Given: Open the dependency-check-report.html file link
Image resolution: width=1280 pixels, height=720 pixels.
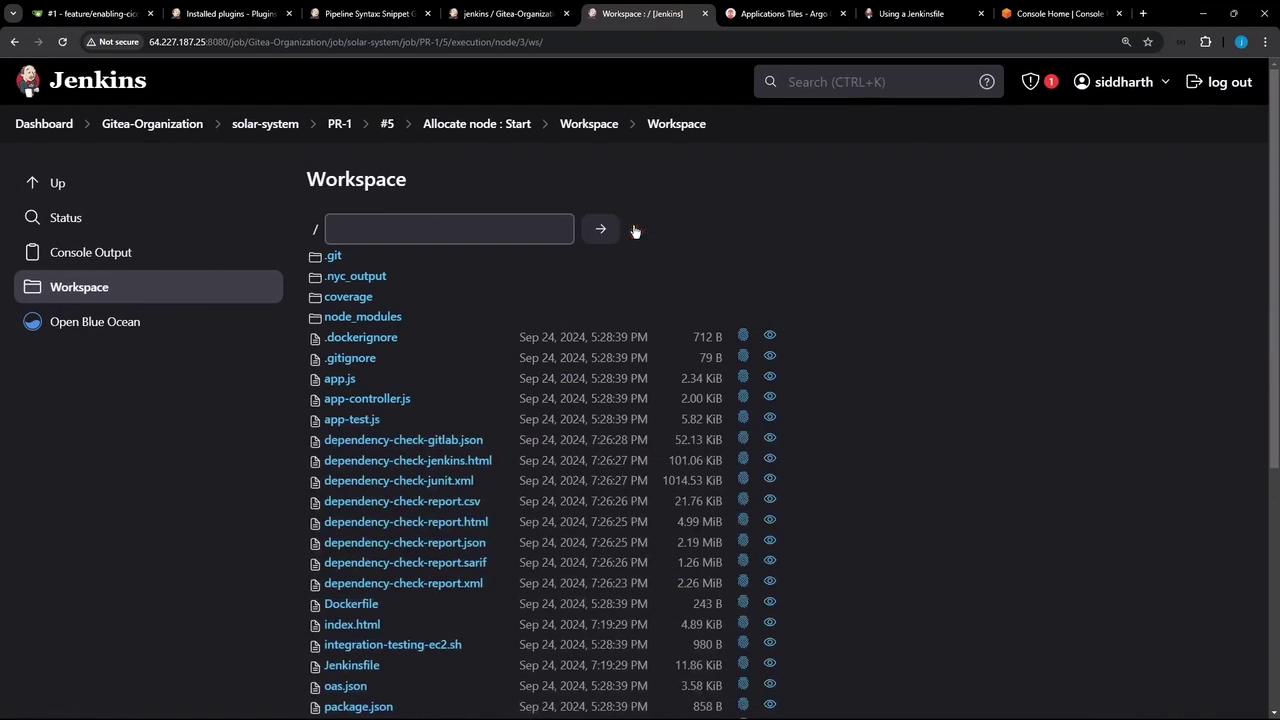Looking at the screenshot, I should (x=406, y=522).
